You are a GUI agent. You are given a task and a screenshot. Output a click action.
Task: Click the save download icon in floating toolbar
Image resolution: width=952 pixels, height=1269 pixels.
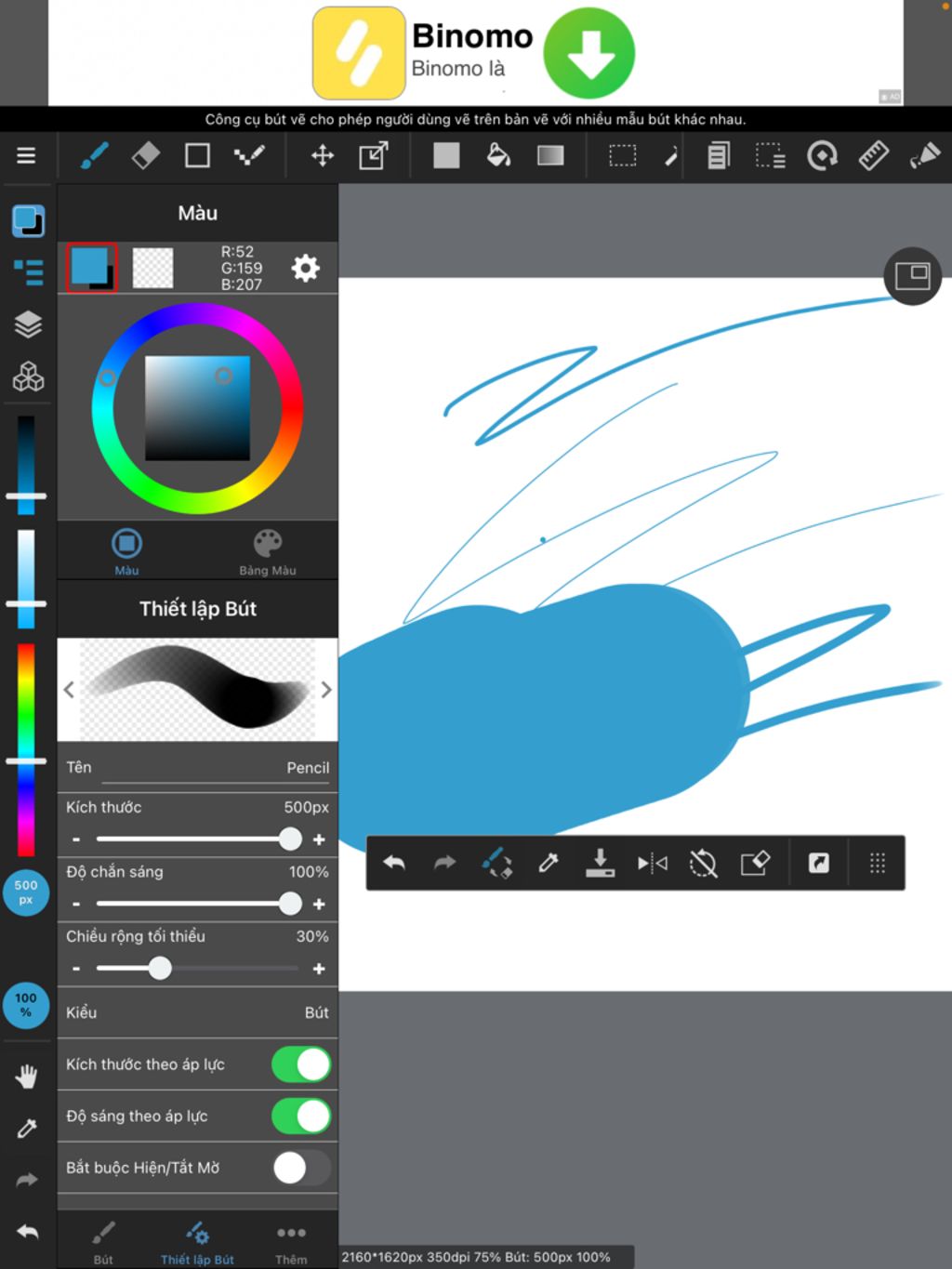600,863
